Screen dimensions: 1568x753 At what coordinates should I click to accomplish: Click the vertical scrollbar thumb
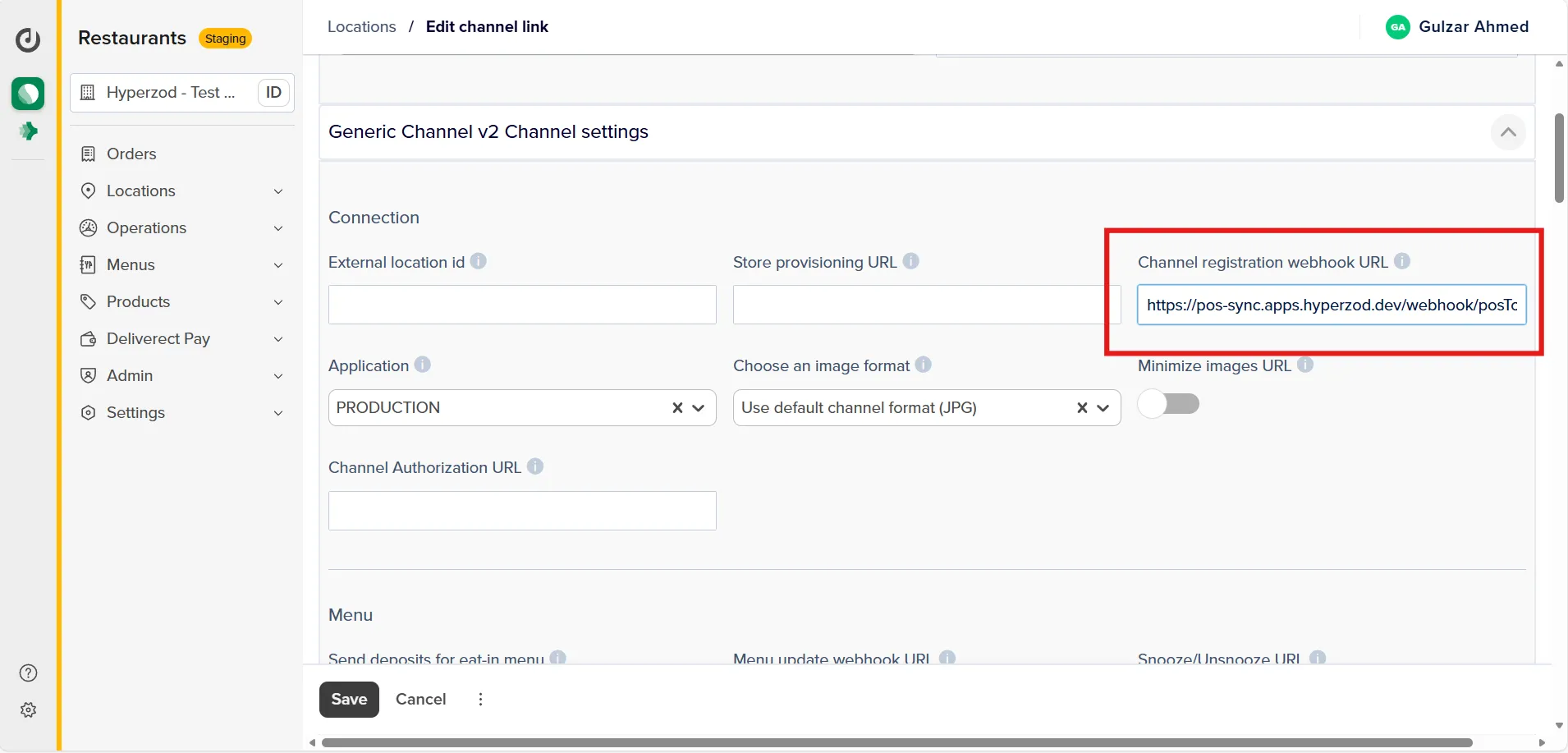(x=1559, y=158)
